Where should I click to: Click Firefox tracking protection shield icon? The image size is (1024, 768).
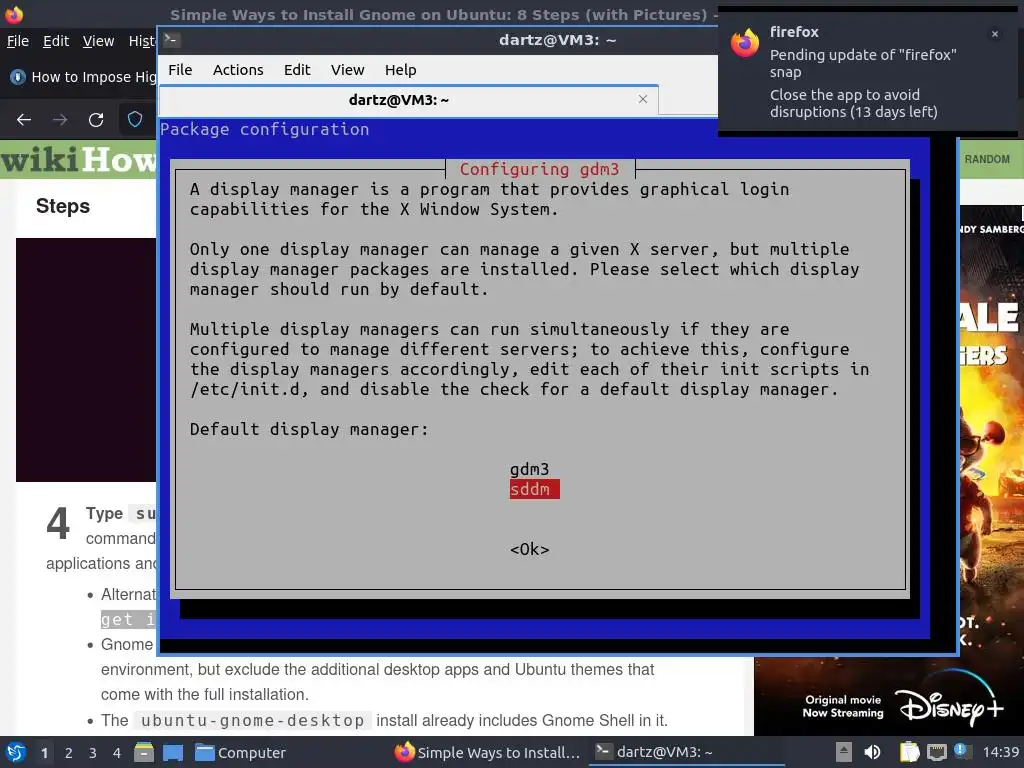pyautogui.click(x=135, y=119)
